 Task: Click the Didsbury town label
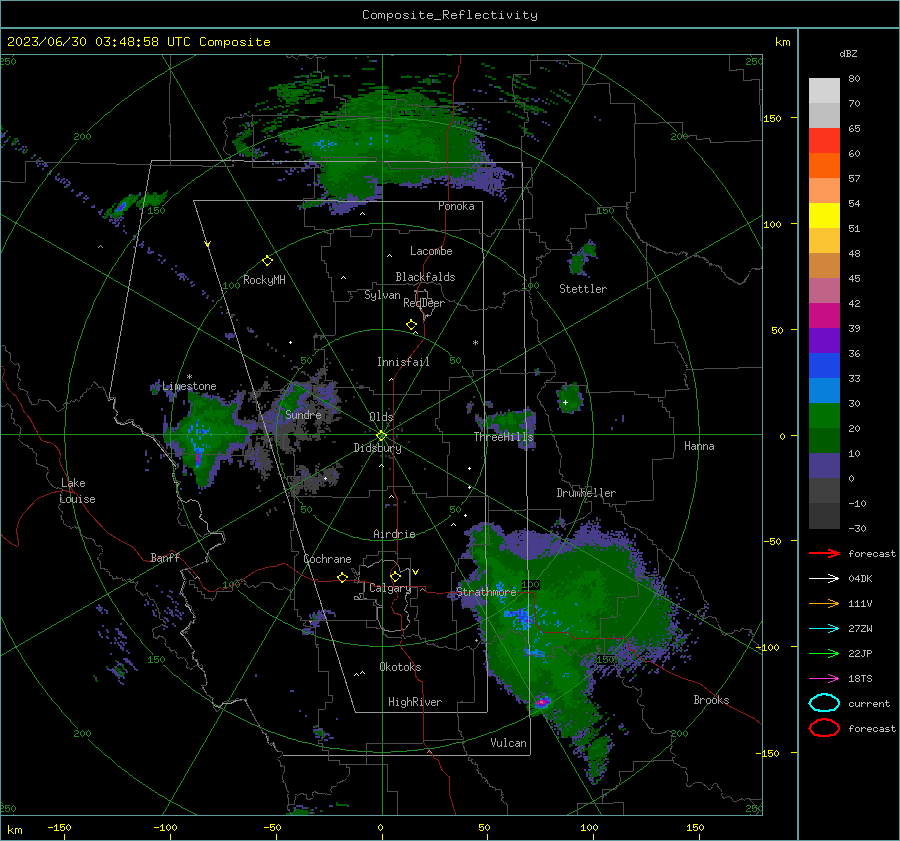(377, 448)
